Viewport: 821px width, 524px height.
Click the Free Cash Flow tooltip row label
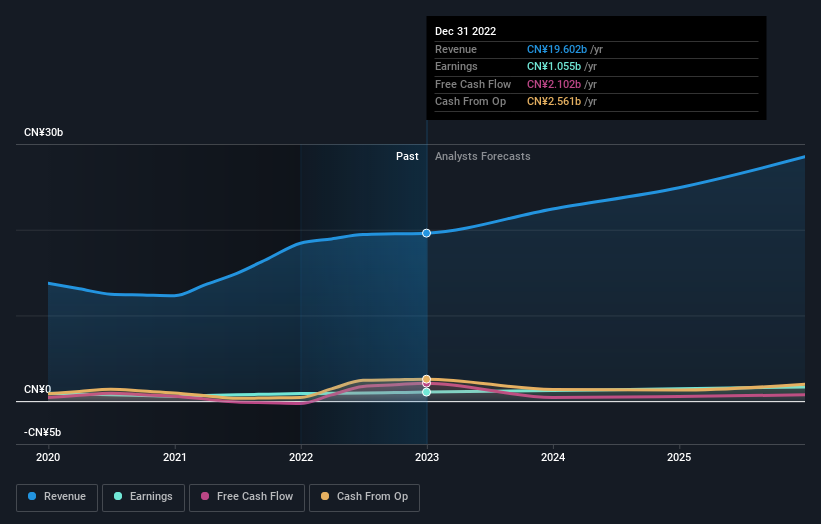473,84
